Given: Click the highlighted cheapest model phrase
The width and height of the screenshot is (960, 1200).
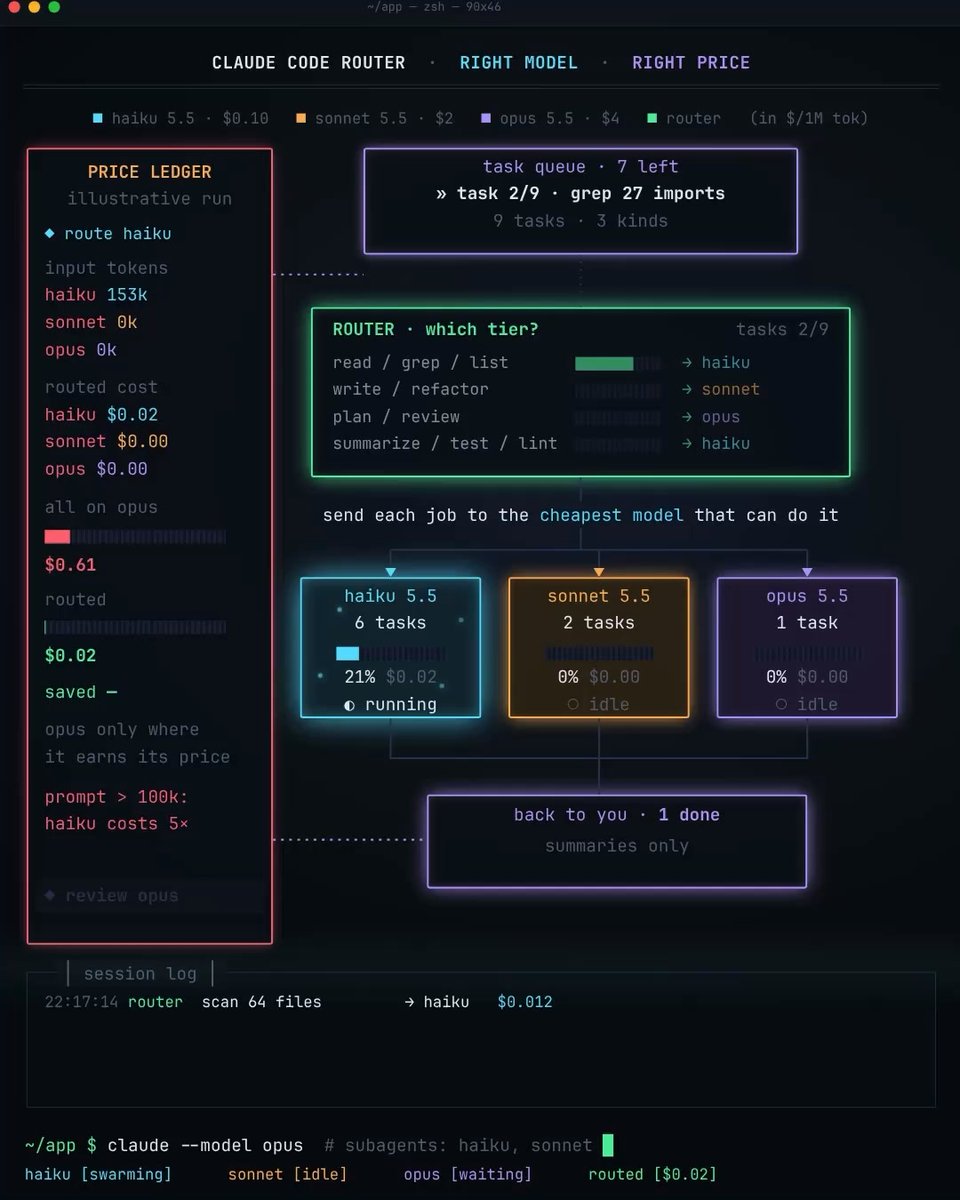Looking at the screenshot, I should click(x=612, y=515).
